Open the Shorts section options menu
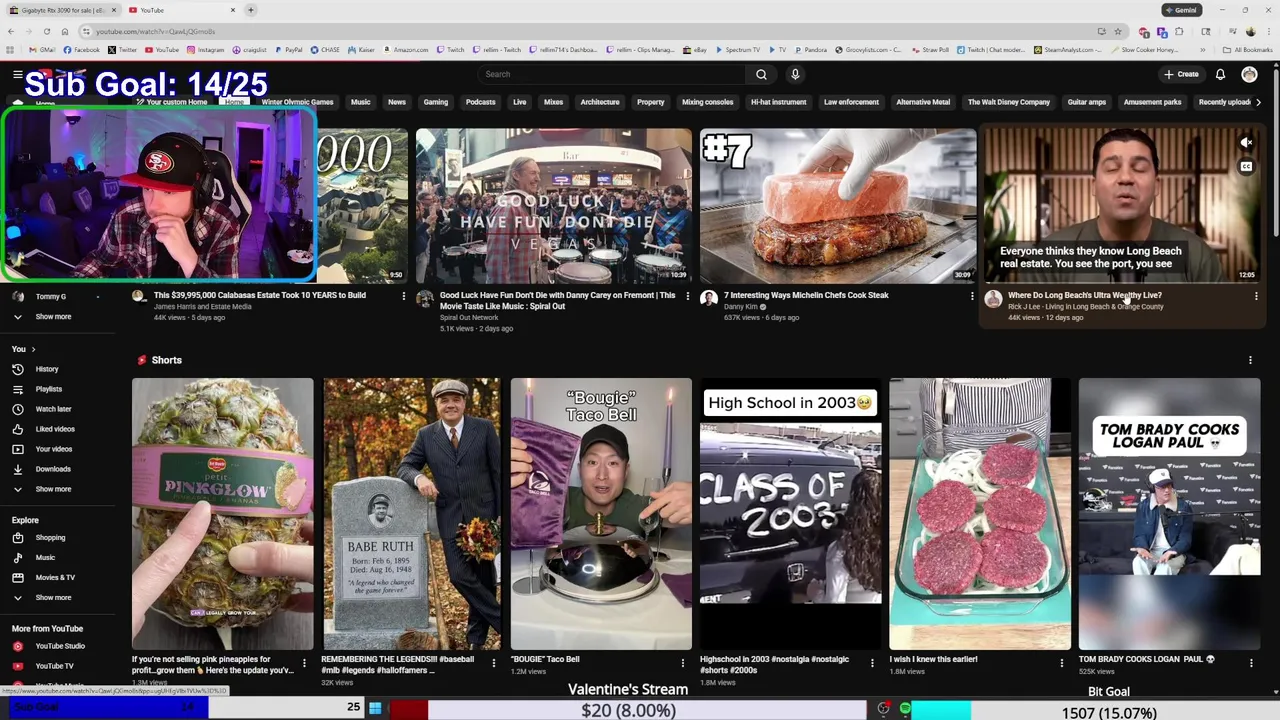 pos(1250,360)
